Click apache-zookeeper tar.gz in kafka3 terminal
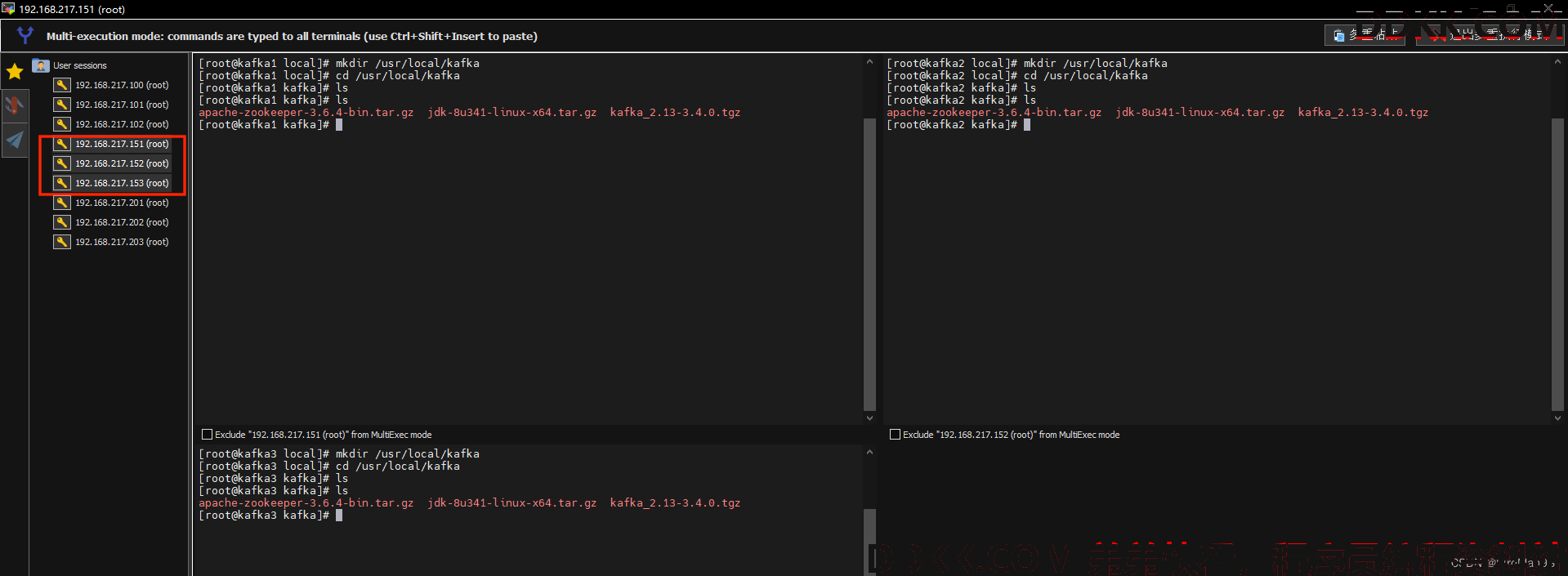The width and height of the screenshot is (1568, 576). pos(306,503)
